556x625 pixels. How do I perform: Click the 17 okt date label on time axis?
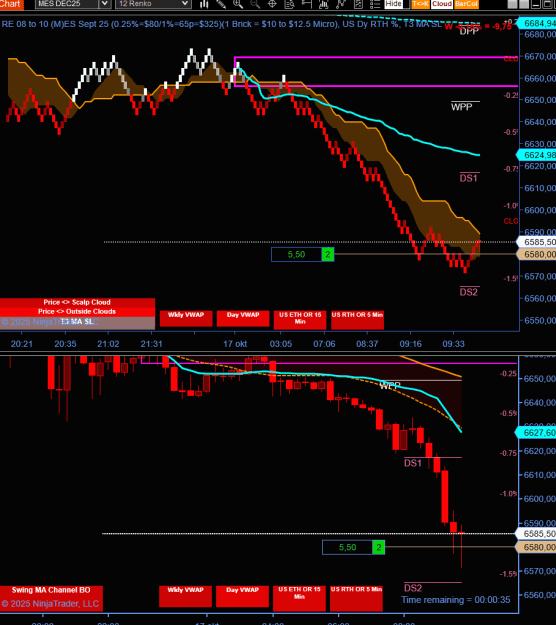point(235,344)
